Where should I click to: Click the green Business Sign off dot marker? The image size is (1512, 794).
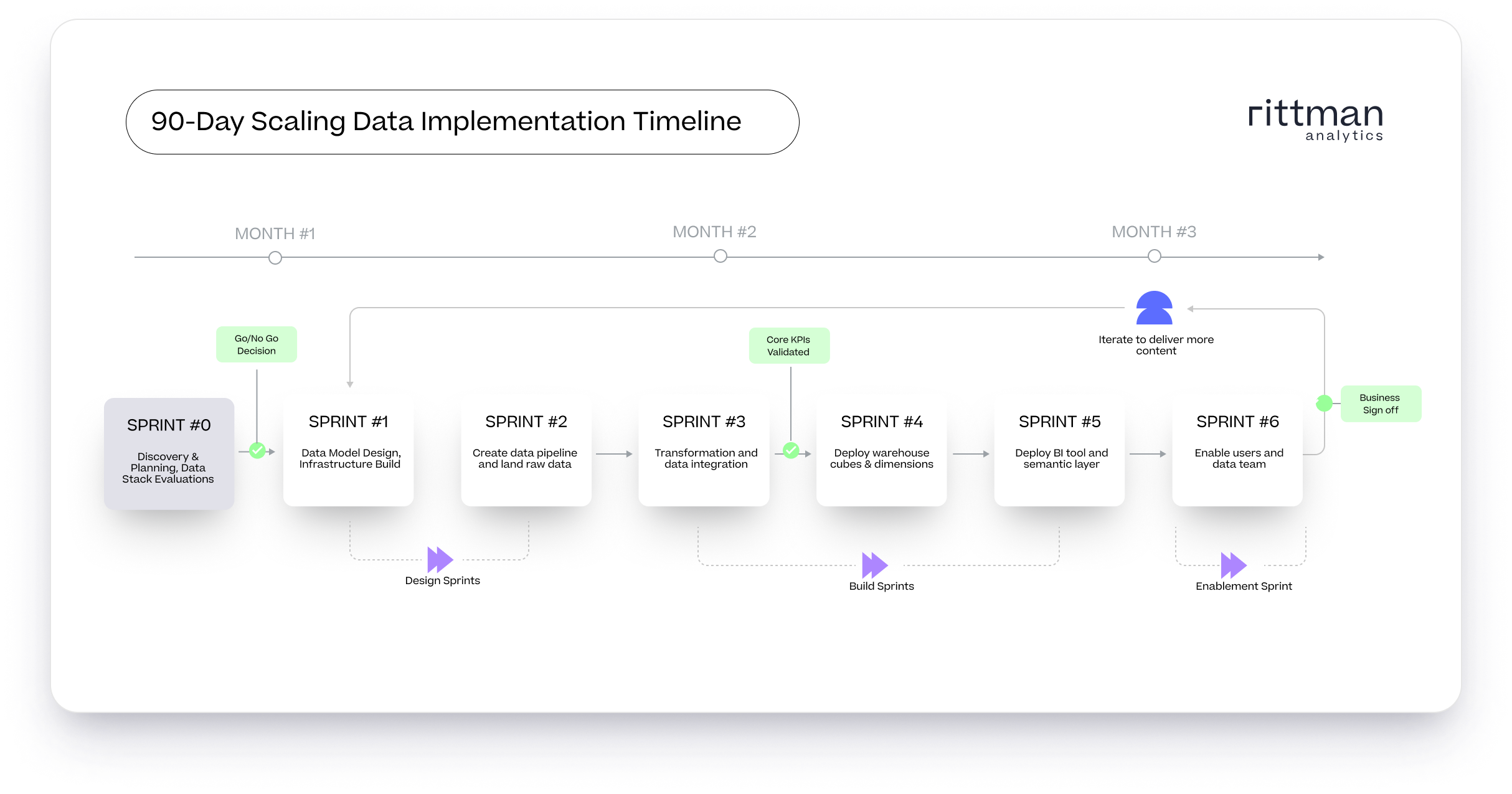1325,403
